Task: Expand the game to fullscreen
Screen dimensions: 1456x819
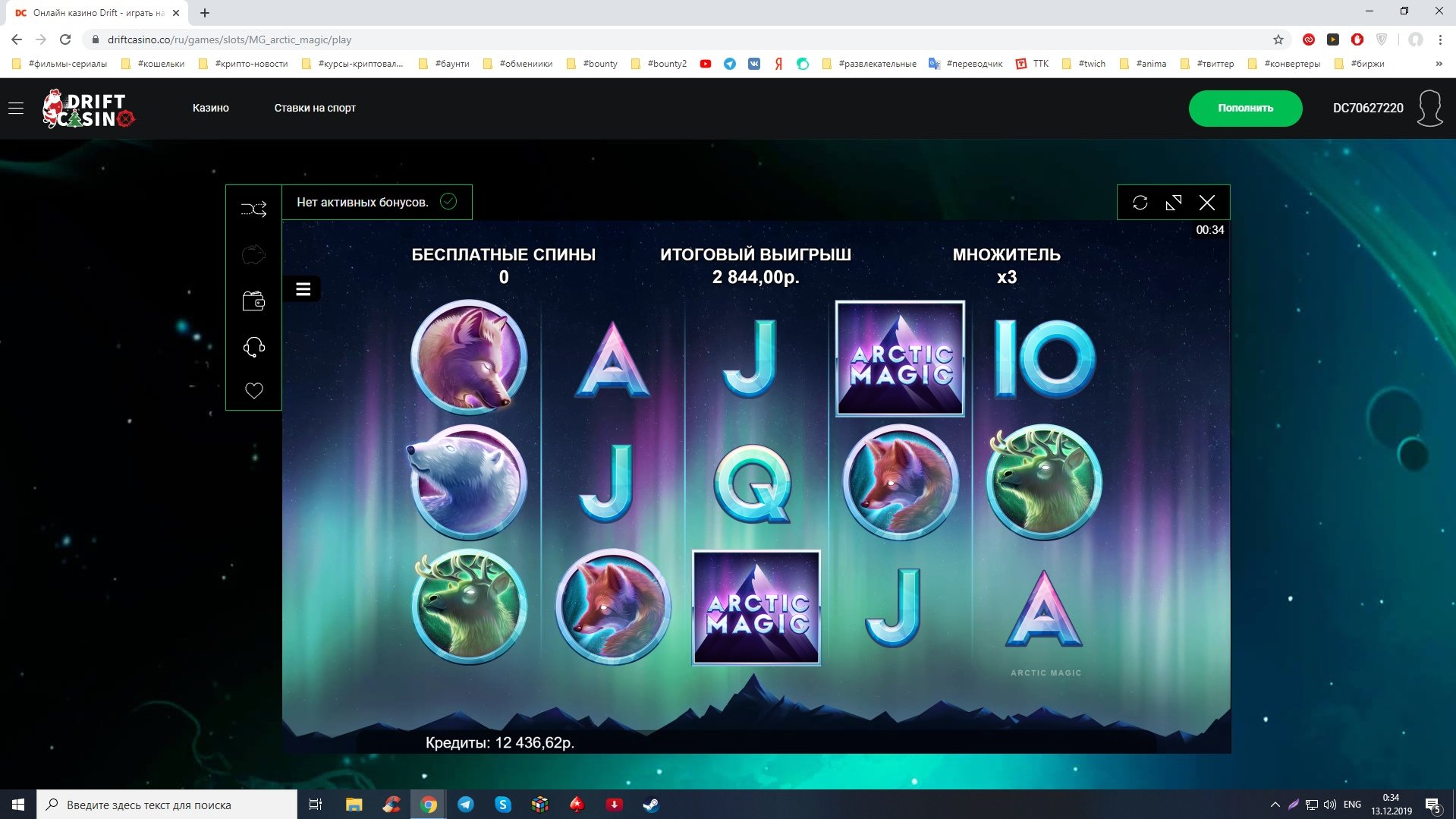Action: tap(1173, 203)
